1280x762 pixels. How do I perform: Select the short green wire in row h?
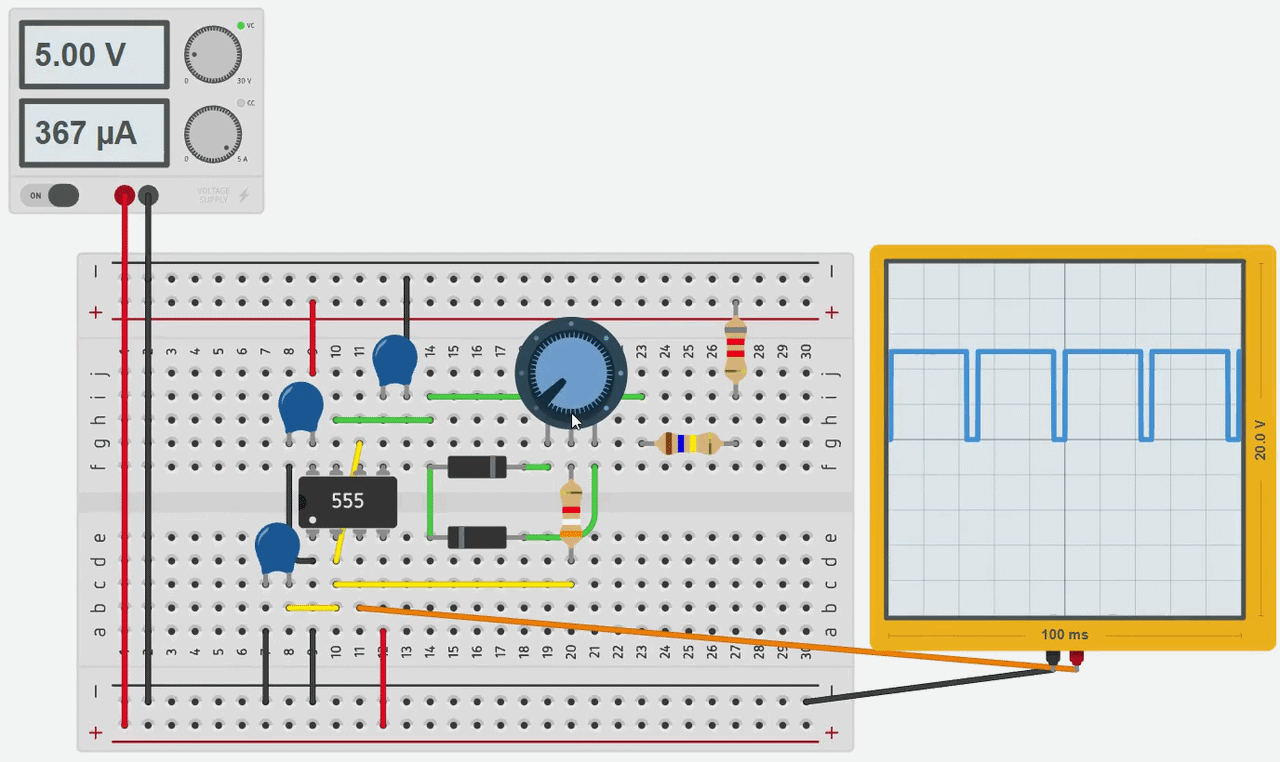pyautogui.click(x=383, y=420)
